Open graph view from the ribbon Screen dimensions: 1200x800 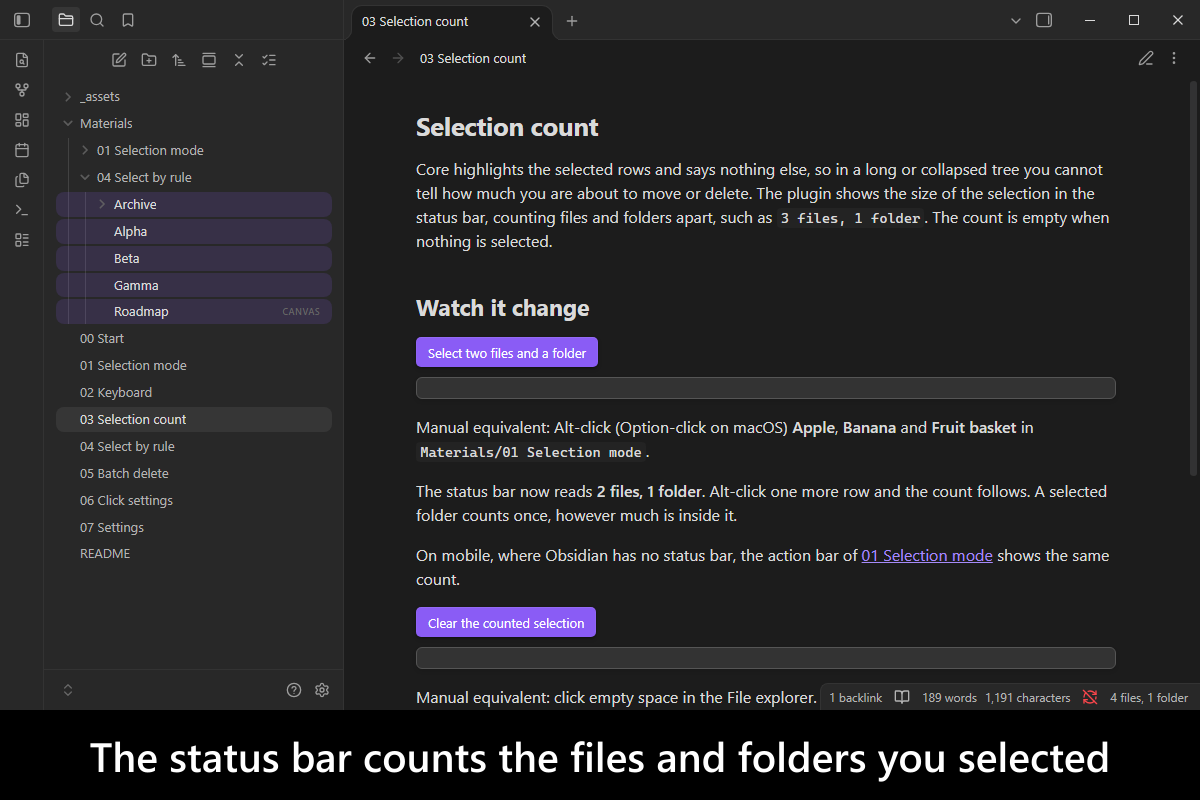coord(22,90)
